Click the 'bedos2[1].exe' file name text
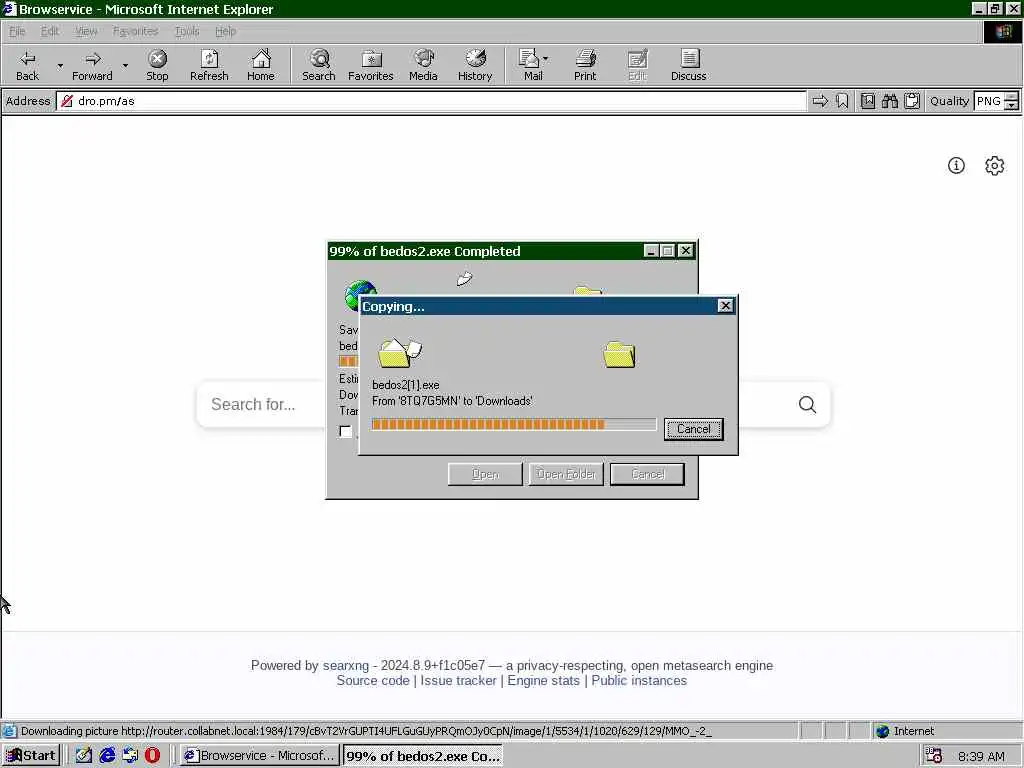The width and height of the screenshot is (1024, 768). (406, 385)
